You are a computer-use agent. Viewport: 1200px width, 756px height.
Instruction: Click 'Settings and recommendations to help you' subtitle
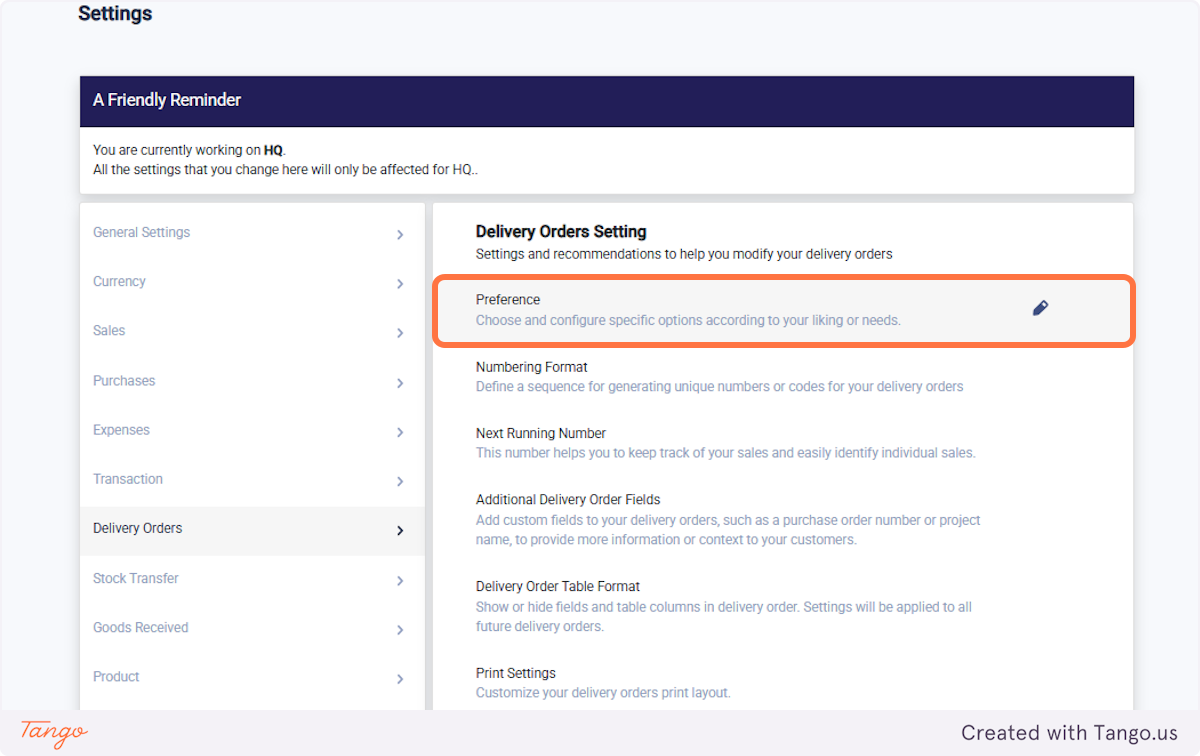tap(684, 254)
